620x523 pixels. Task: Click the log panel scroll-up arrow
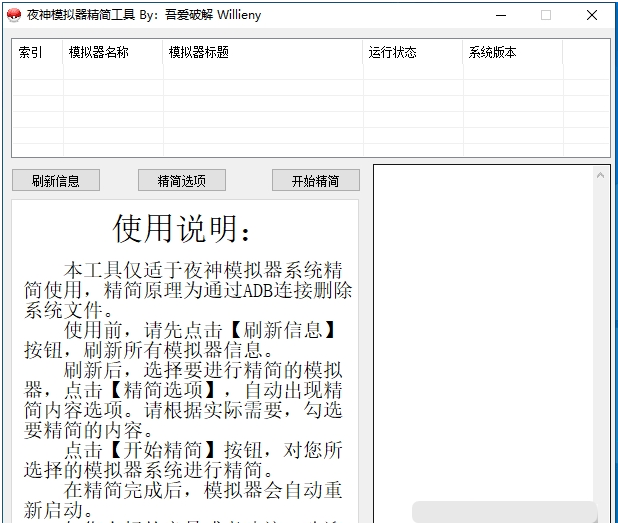[600, 175]
